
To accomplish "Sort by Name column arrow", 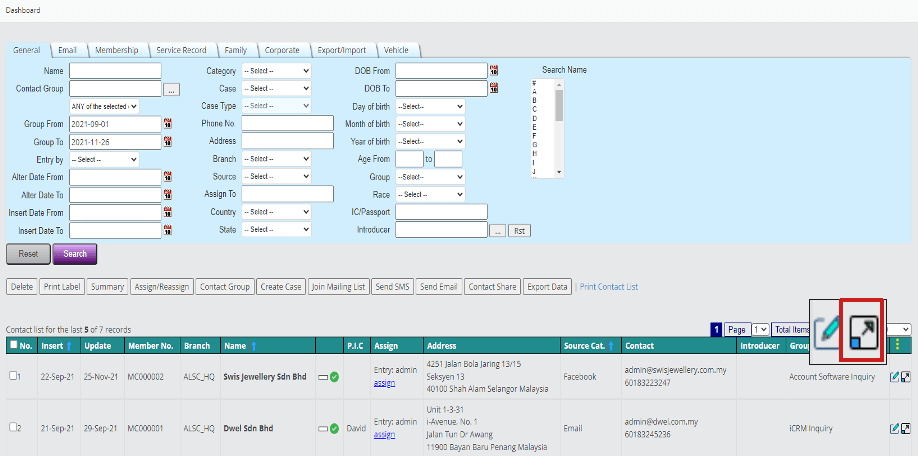I will 254,346.
